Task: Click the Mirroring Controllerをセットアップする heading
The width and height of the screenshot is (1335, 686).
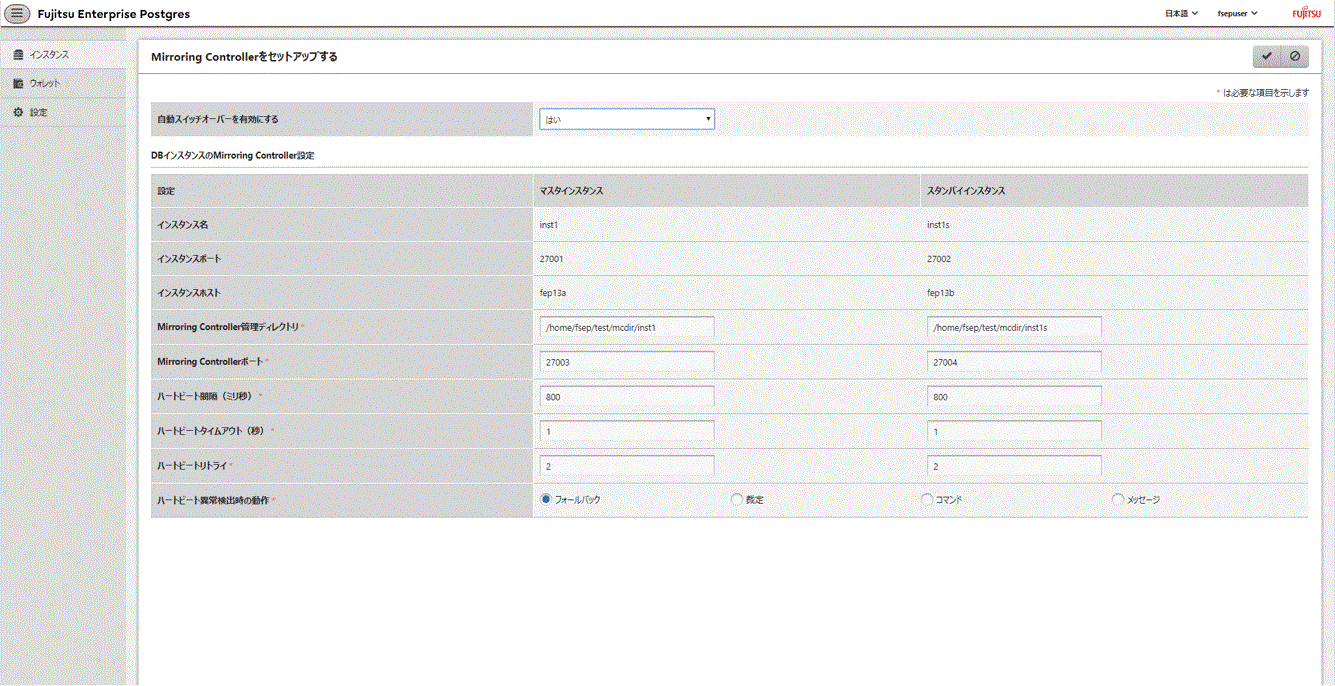Action: (x=244, y=57)
